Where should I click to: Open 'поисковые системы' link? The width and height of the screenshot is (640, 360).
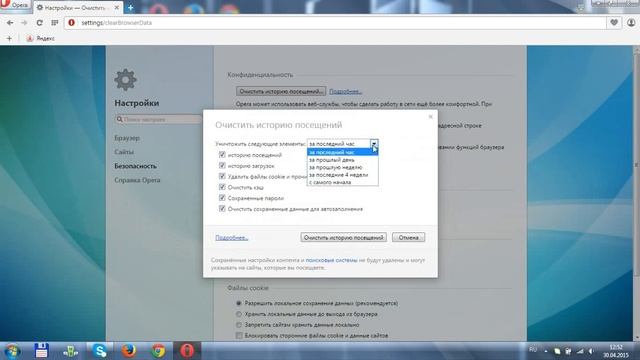(331, 260)
